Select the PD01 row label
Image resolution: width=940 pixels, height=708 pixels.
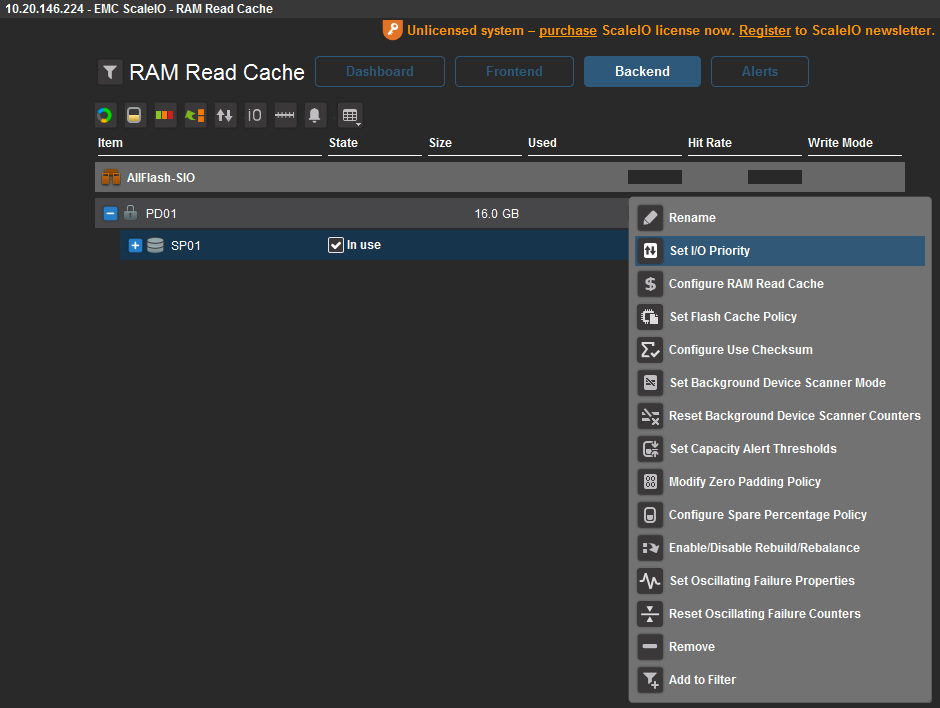pyautogui.click(x=161, y=213)
